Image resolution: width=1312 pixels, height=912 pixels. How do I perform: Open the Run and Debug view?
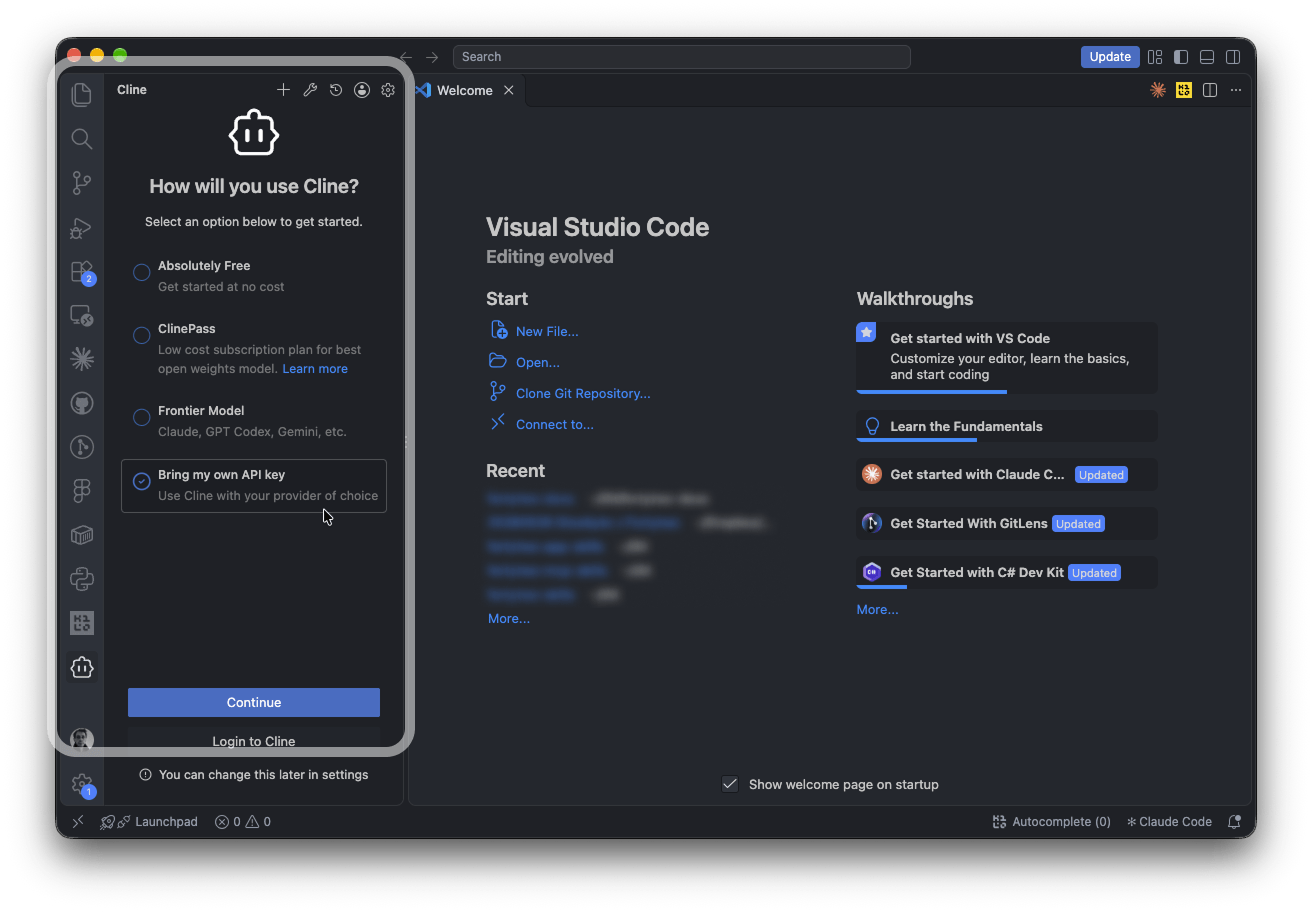click(82, 228)
